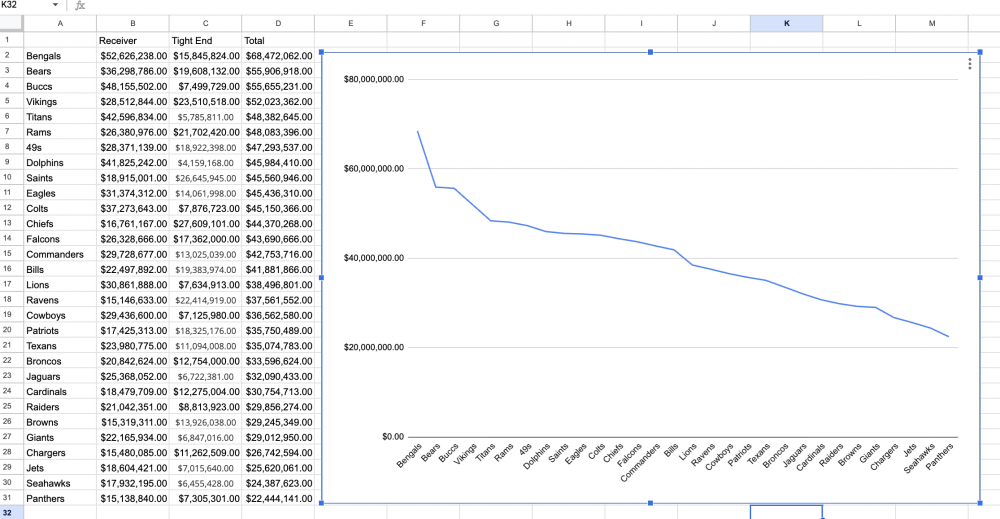Select the row 32 header
Image resolution: width=1000 pixels, height=519 pixels.
coord(11,512)
